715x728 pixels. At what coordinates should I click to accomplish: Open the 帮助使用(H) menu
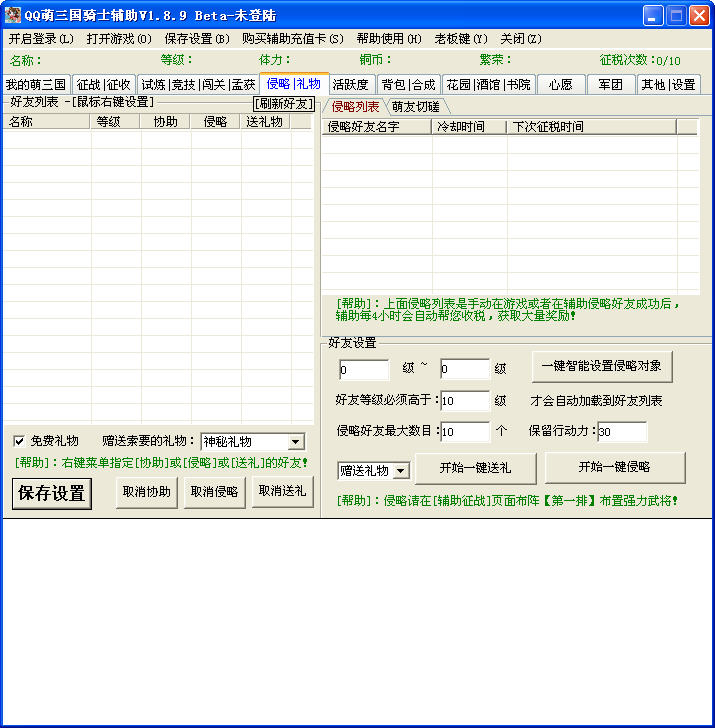click(x=389, y=39)
